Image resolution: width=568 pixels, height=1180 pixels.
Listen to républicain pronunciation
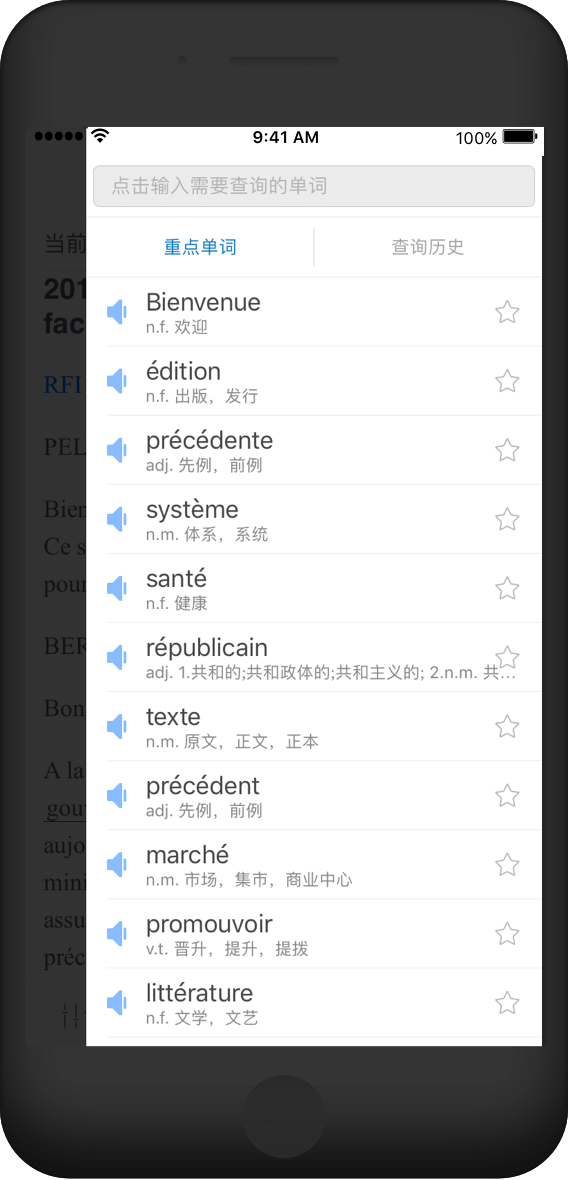tap(117, 658)
